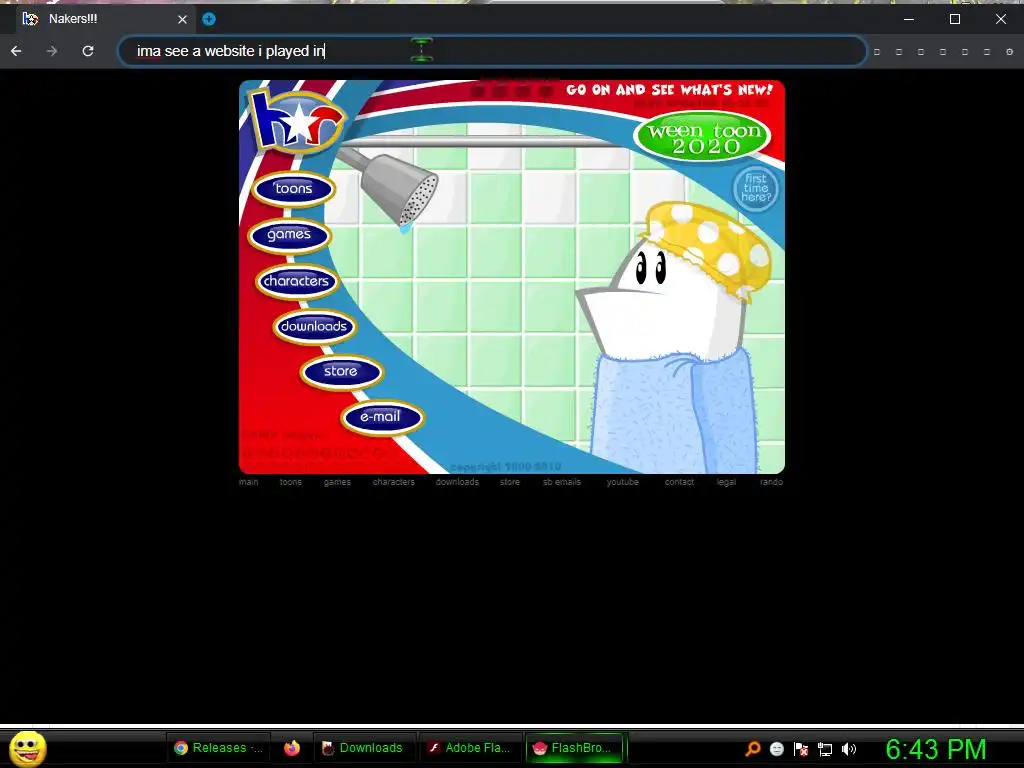Screen dimensions: 1024x768
Task: Click the round smiley tray icon
Action: tap(777, 749)
